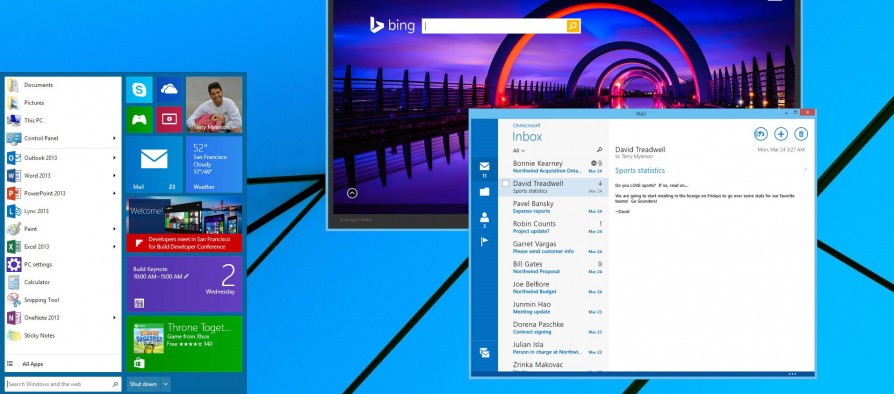Click the Documents folder icon in Start menu
The height and width of the screenshot is (394, 894).
pos(13,85)
